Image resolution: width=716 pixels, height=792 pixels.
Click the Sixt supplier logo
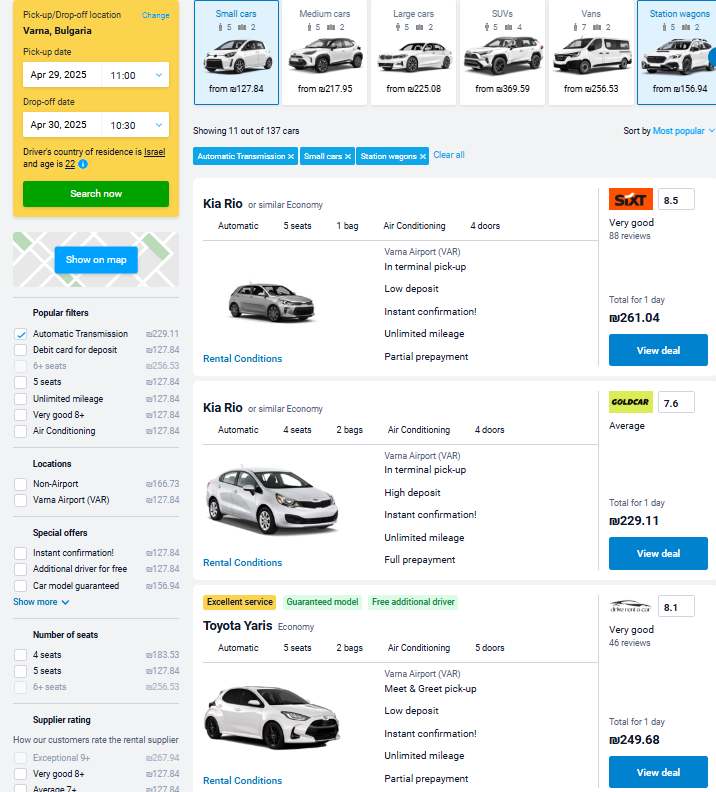coord(631,199)
